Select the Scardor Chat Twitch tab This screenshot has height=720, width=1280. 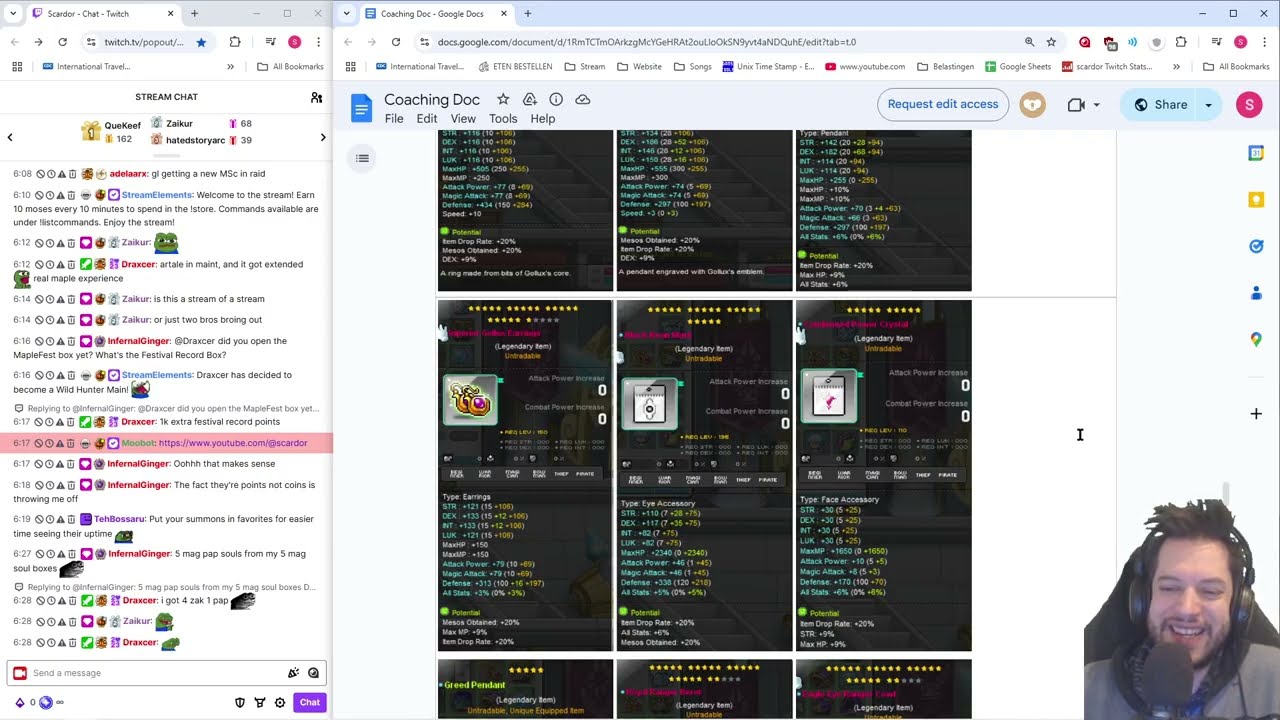(x=104, y=13)
